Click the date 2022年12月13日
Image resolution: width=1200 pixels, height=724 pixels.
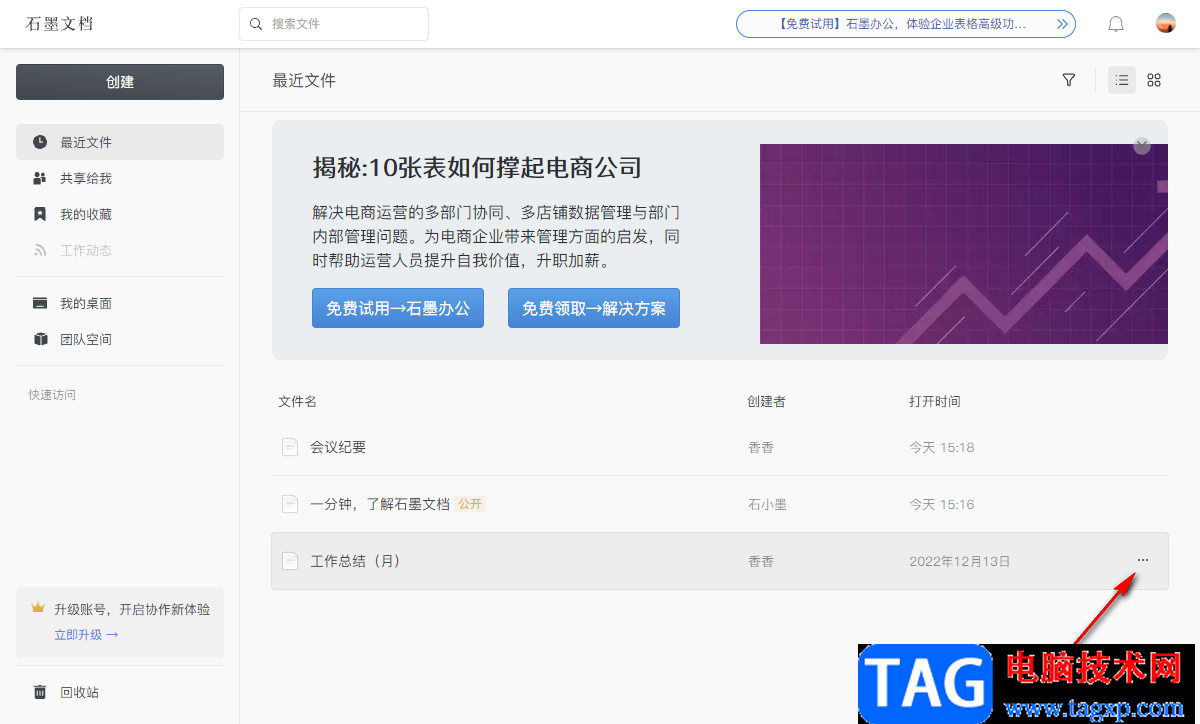(960, 561)
